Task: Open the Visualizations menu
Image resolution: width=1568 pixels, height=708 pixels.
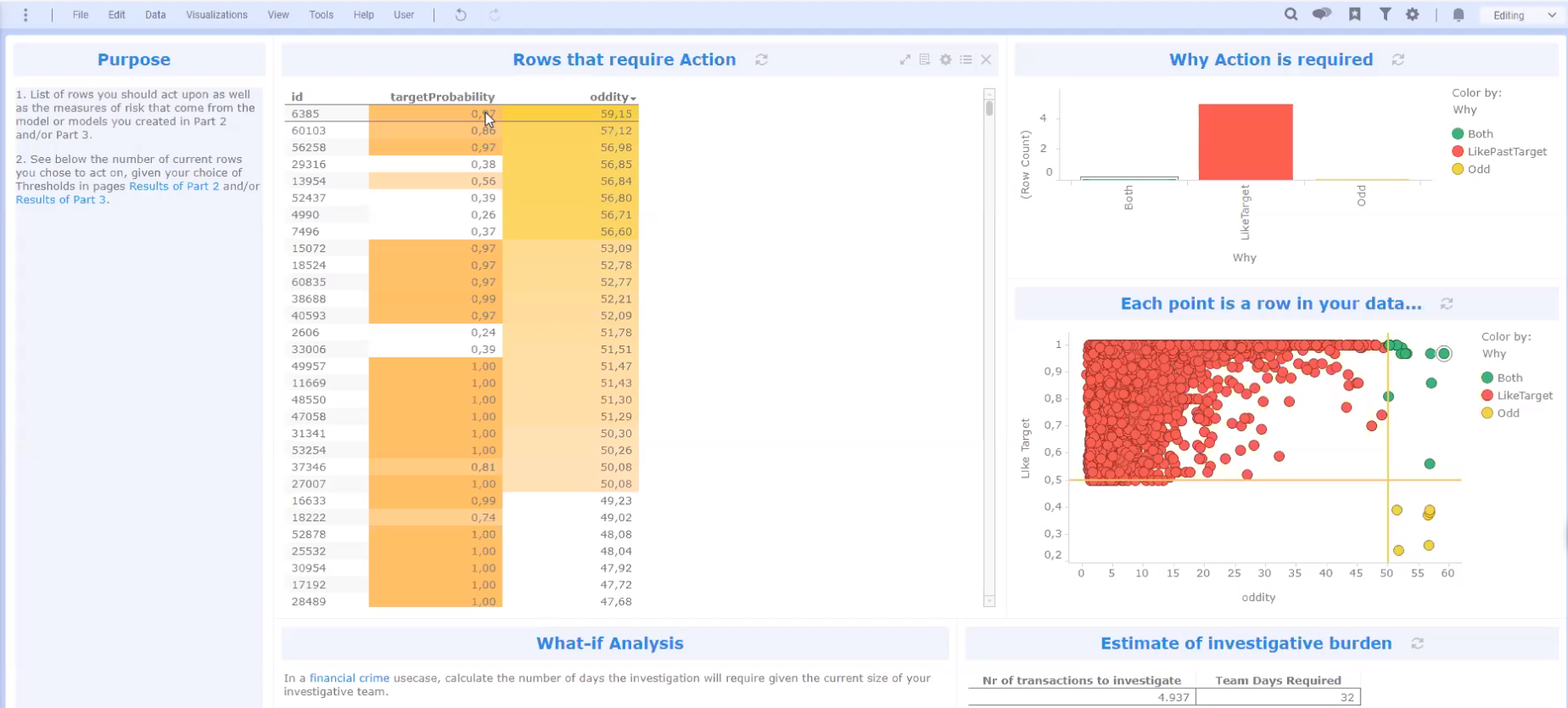Action: click(x=216, y=14)
